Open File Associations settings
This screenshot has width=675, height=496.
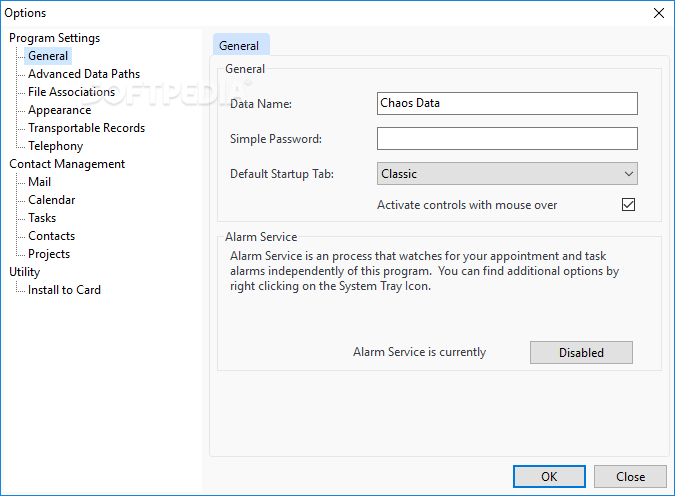71,92
